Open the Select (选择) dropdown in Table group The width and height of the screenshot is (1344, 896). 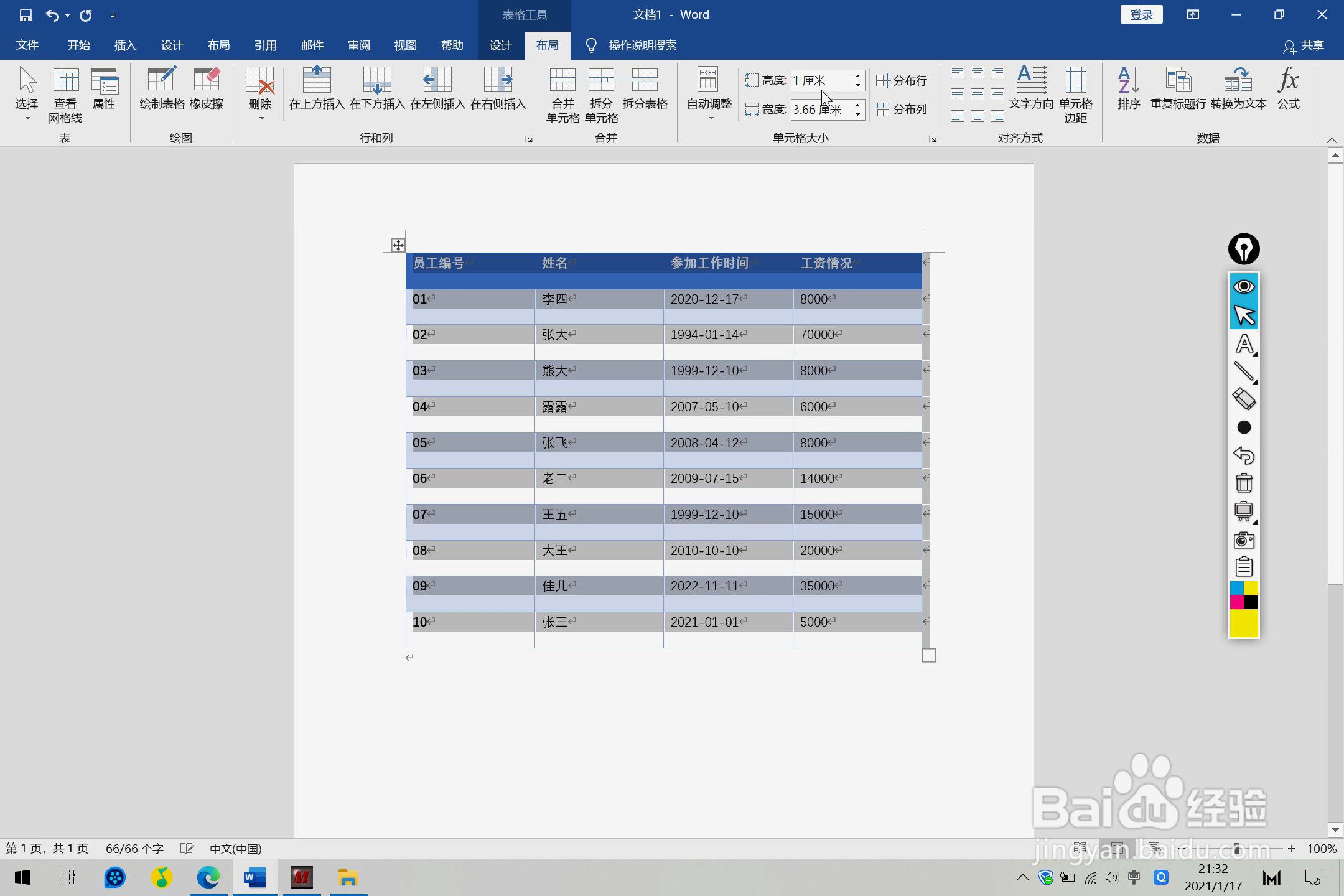click(27, 95)
